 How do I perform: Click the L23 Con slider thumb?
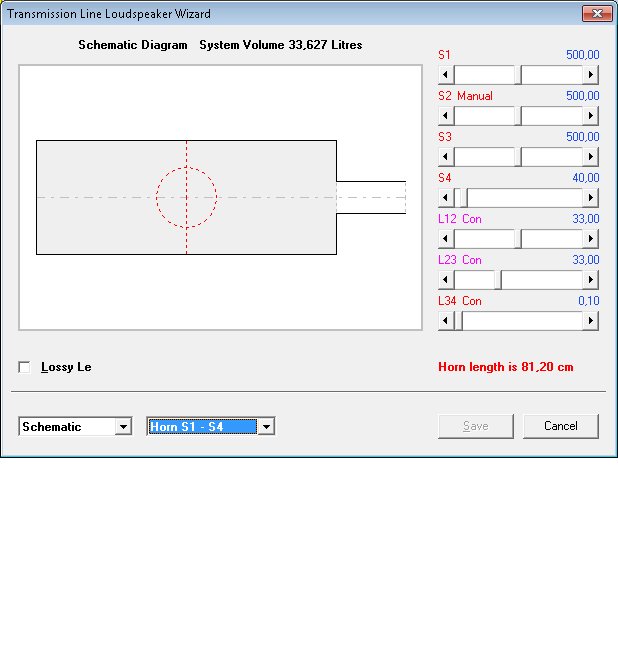pyautogui.click(x=498, y=280)
